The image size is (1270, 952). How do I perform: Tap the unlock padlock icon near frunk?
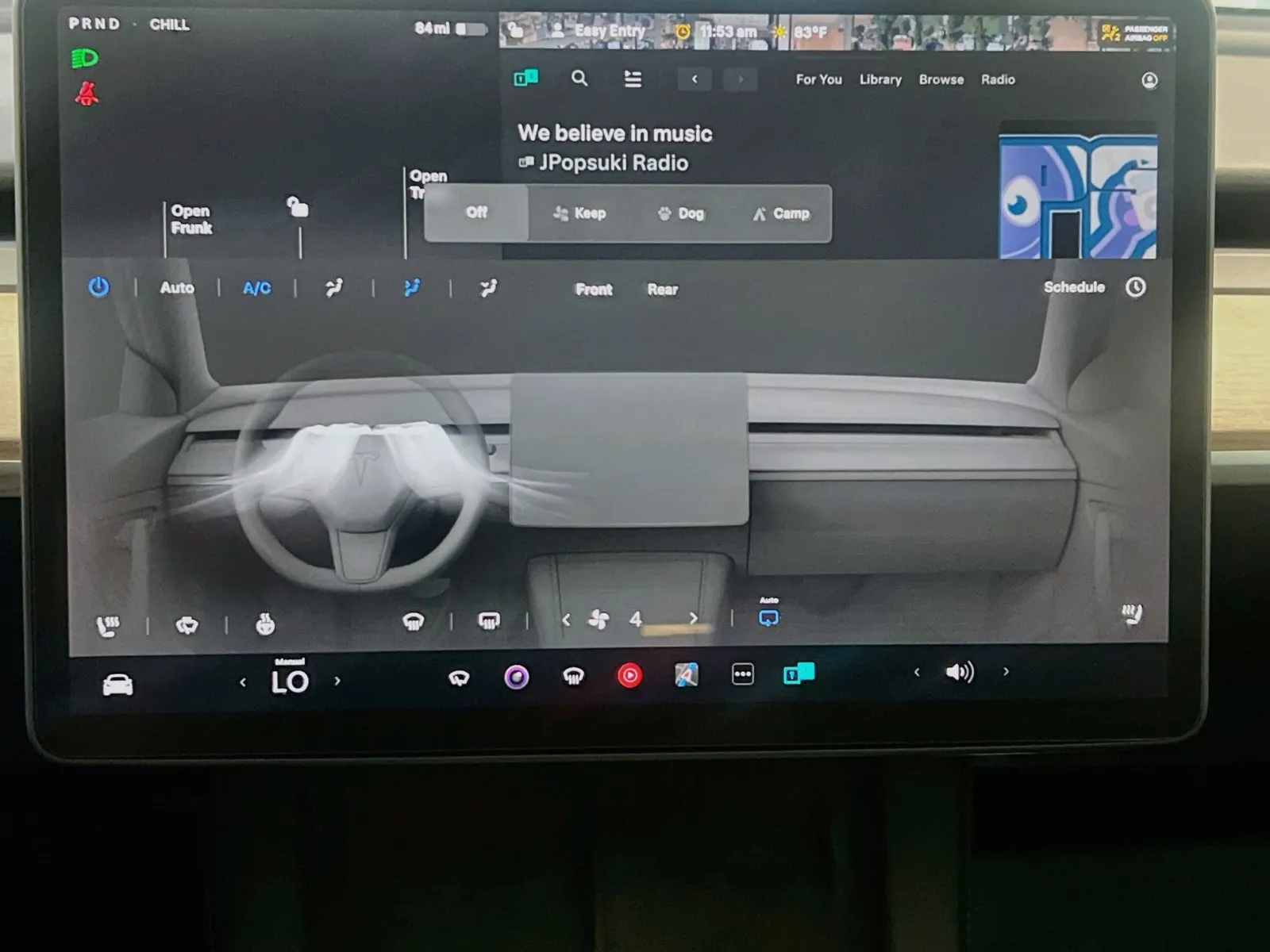click(298, 207)
